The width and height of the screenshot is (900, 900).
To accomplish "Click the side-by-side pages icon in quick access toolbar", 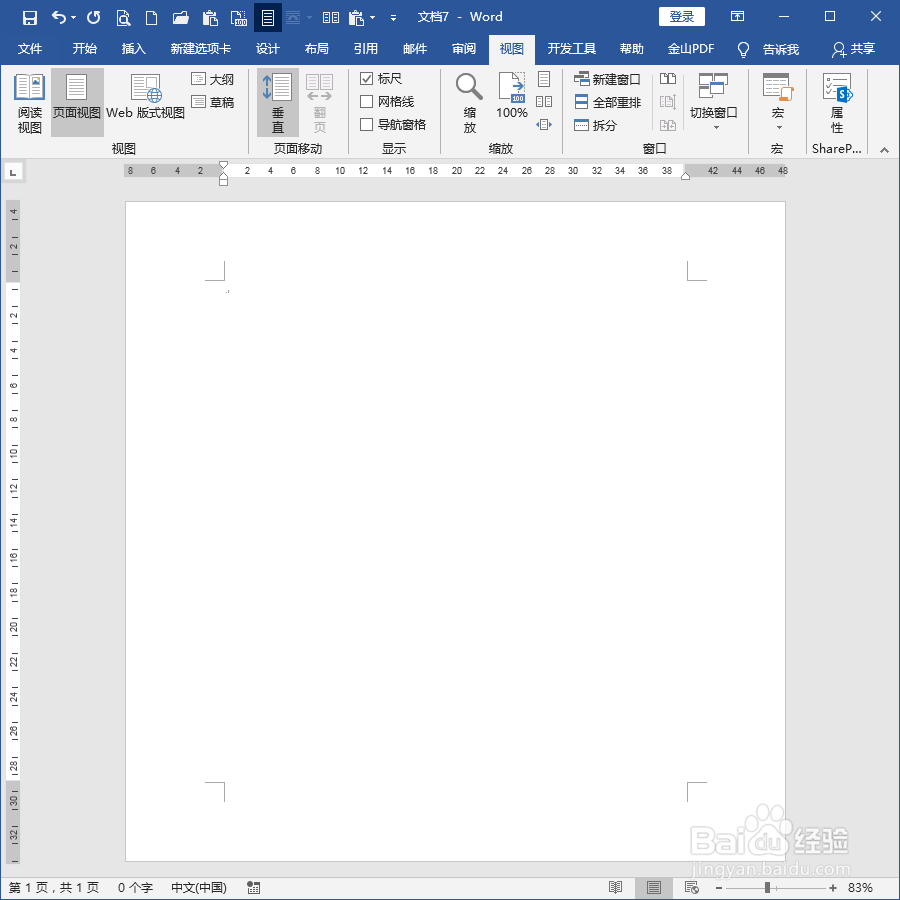I will tap(331, 18).
